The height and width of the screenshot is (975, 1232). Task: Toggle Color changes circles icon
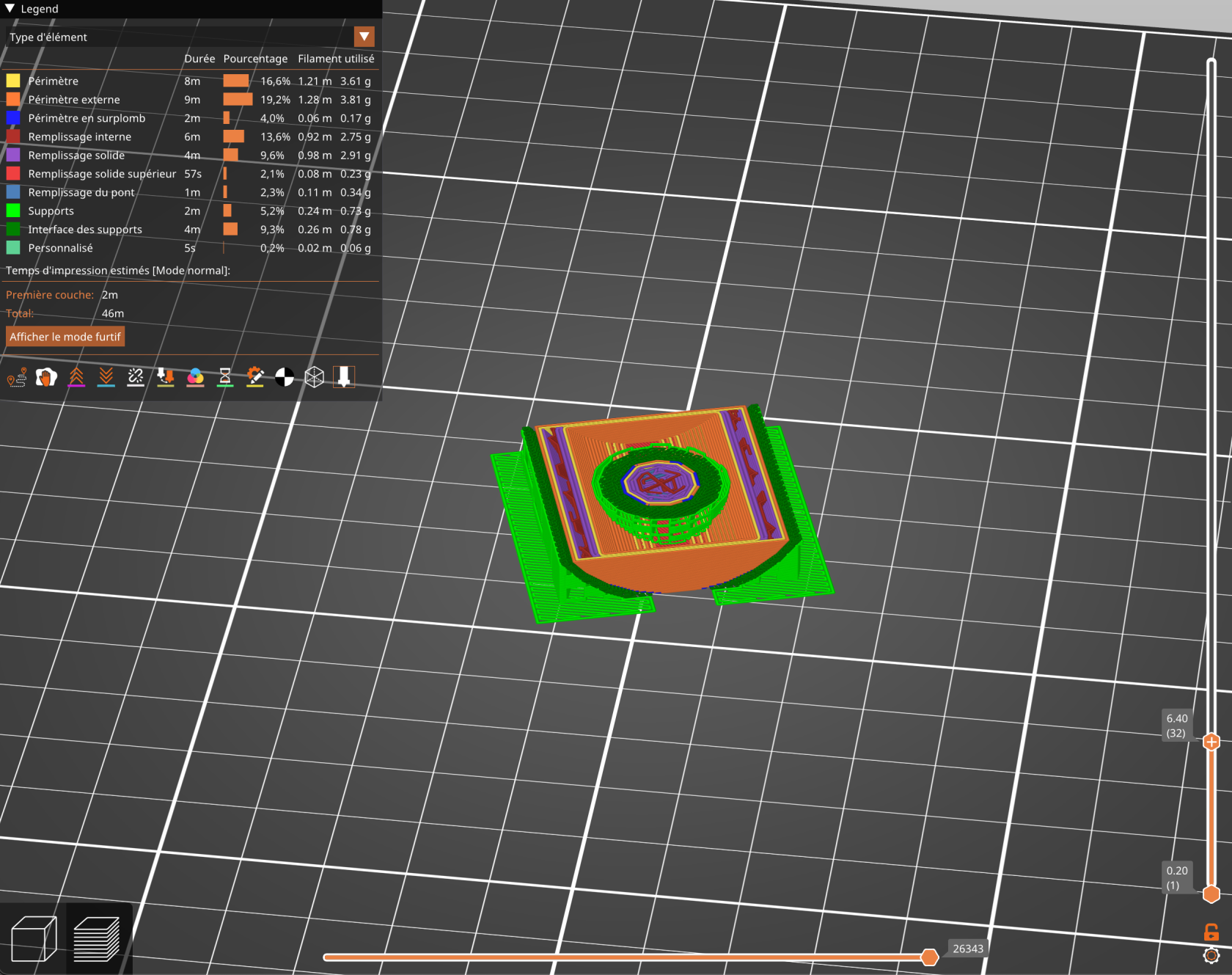click(195, 377)
